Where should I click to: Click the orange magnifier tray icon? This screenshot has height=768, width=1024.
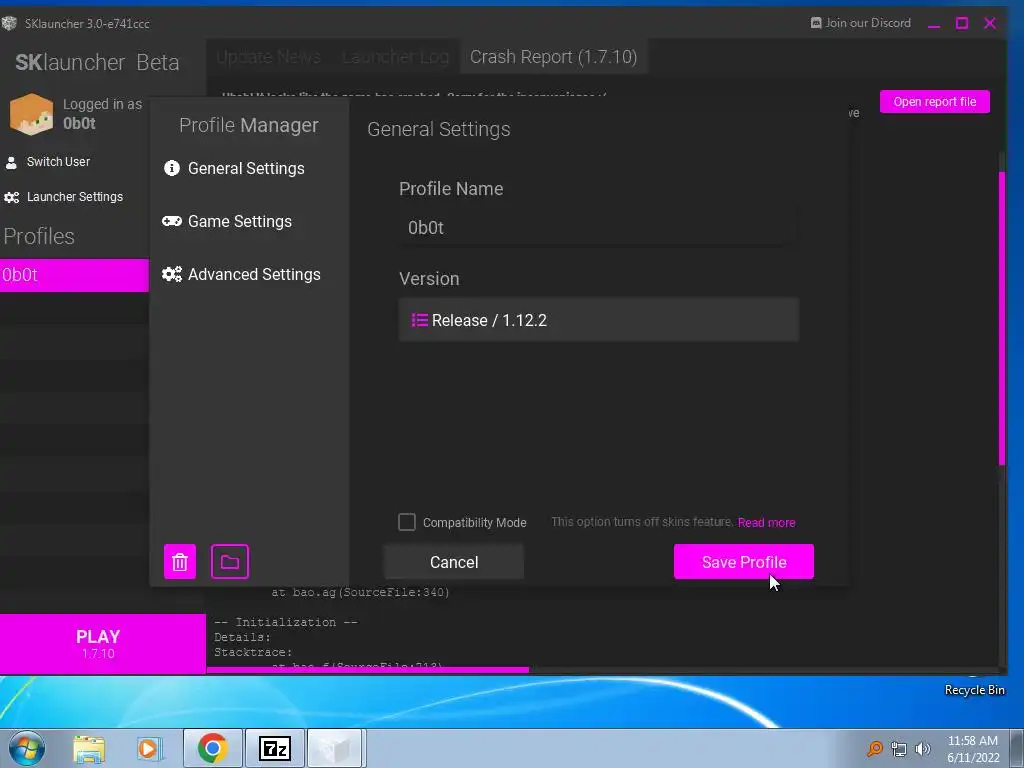[x=874, y=749]
